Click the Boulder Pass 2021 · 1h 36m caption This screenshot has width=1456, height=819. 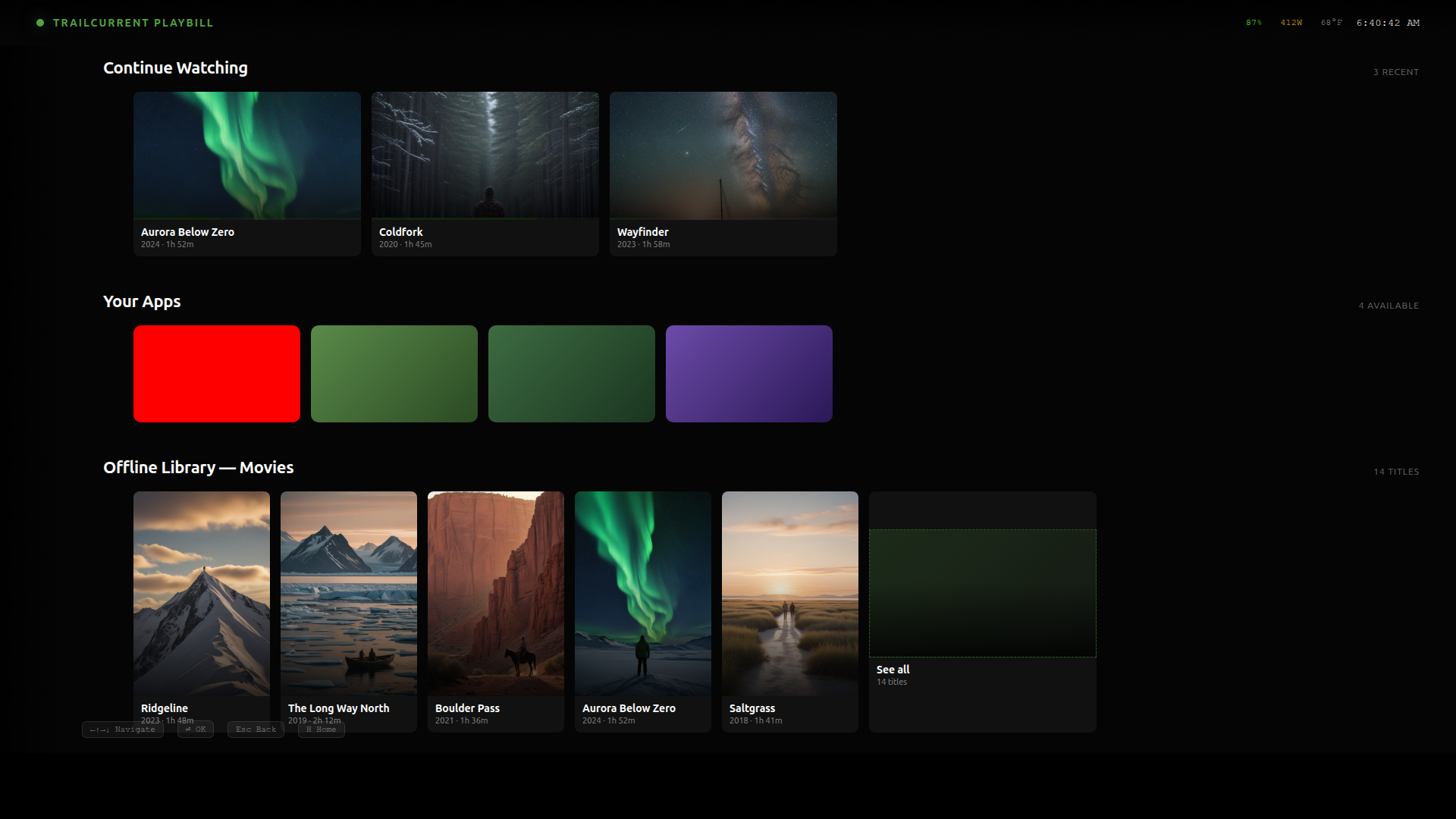(468, 714)
